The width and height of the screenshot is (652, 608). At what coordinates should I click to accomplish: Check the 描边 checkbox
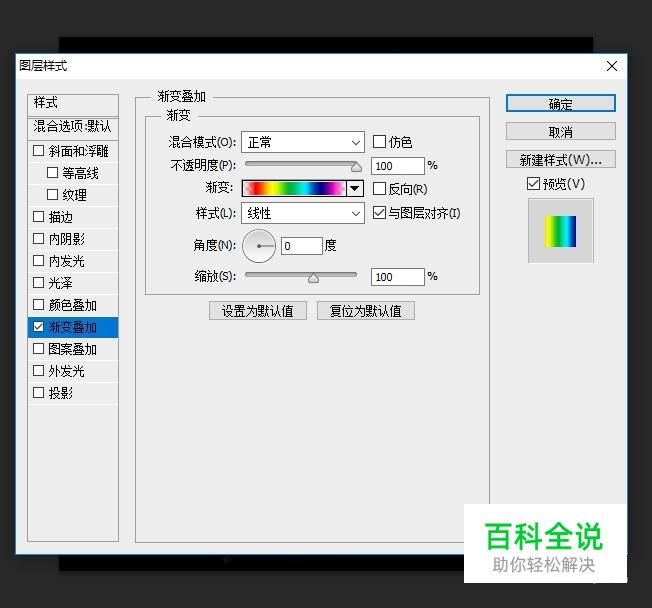(38, 217)
